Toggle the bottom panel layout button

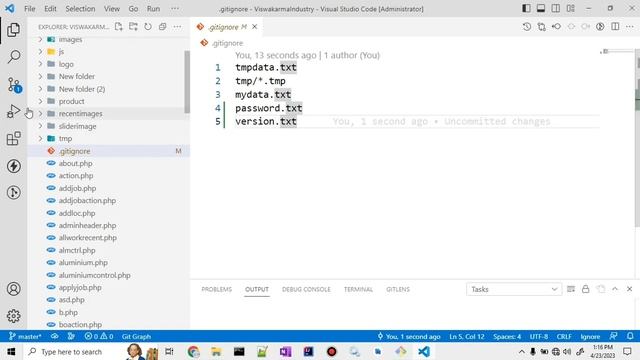click(x=541, y=9)
